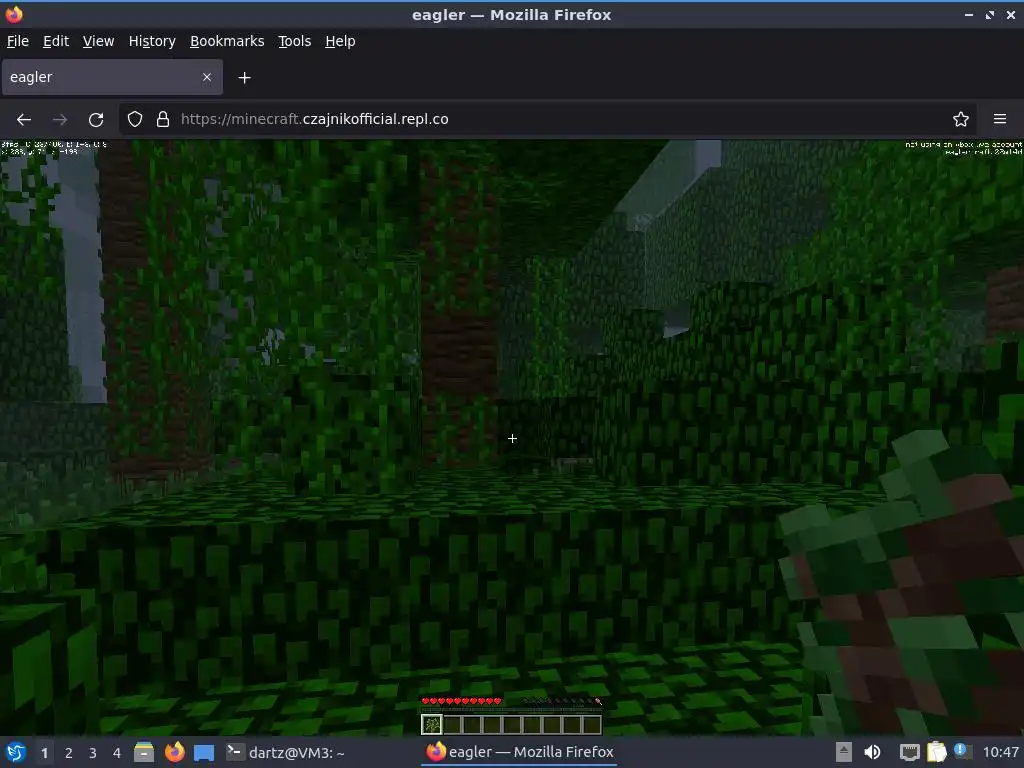Image resolution: width=1024 pixels, height=768 pixels.
Task: Click the Firefox logo in the title bar
Action: click(x=14, y=14)
